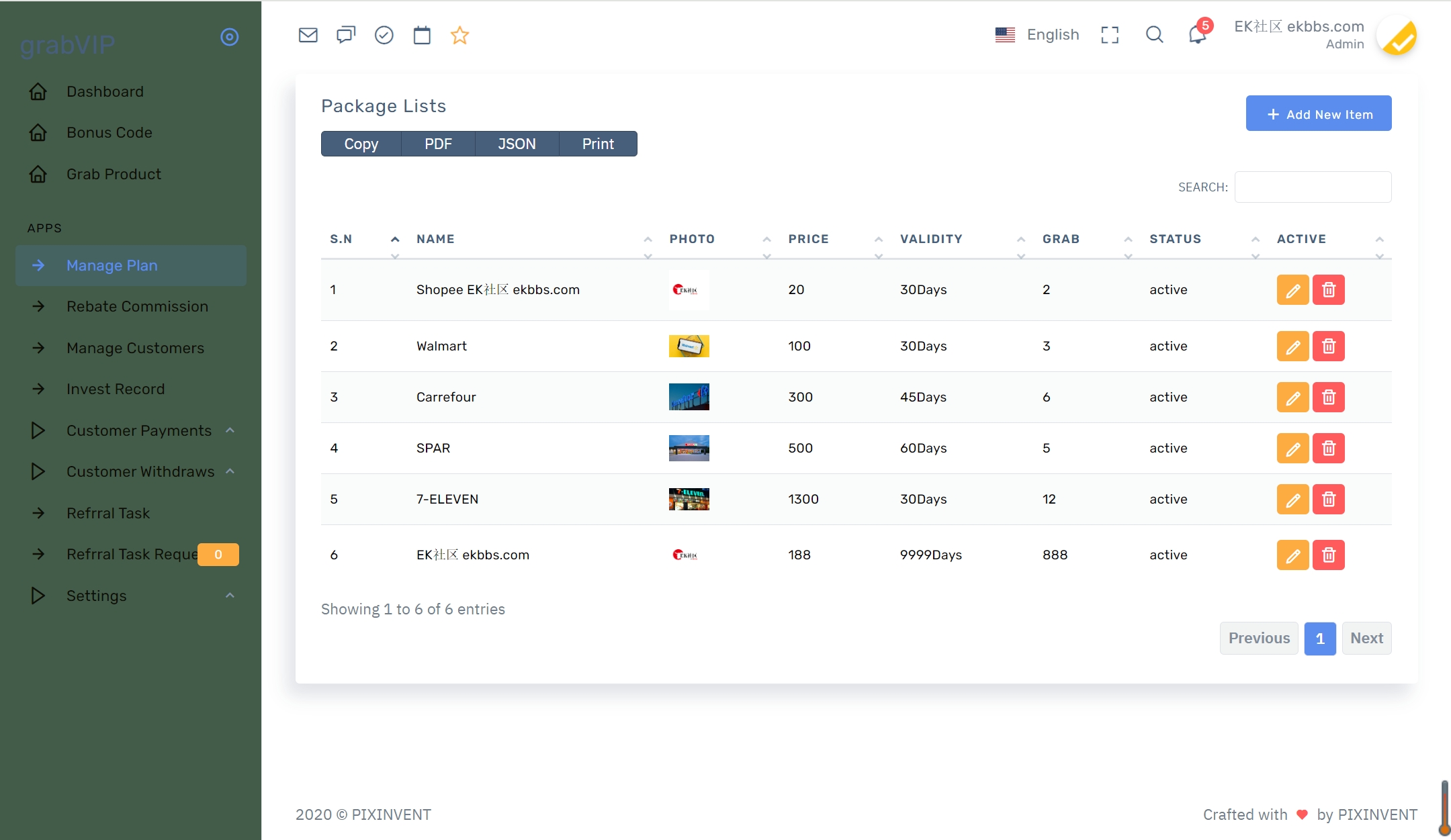Sort table by GRAB column

[x=1088, y=239]
